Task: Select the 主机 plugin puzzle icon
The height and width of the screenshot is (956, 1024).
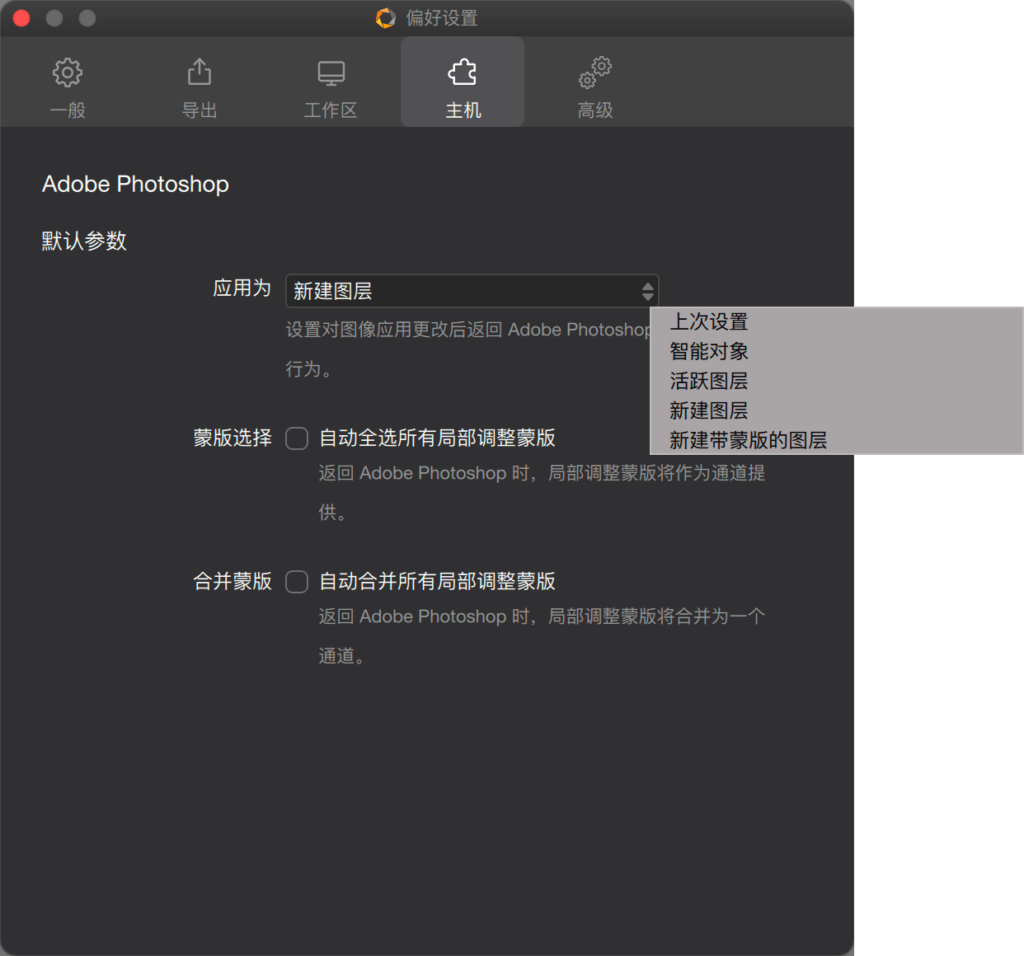Action: [x=462, y=72]
